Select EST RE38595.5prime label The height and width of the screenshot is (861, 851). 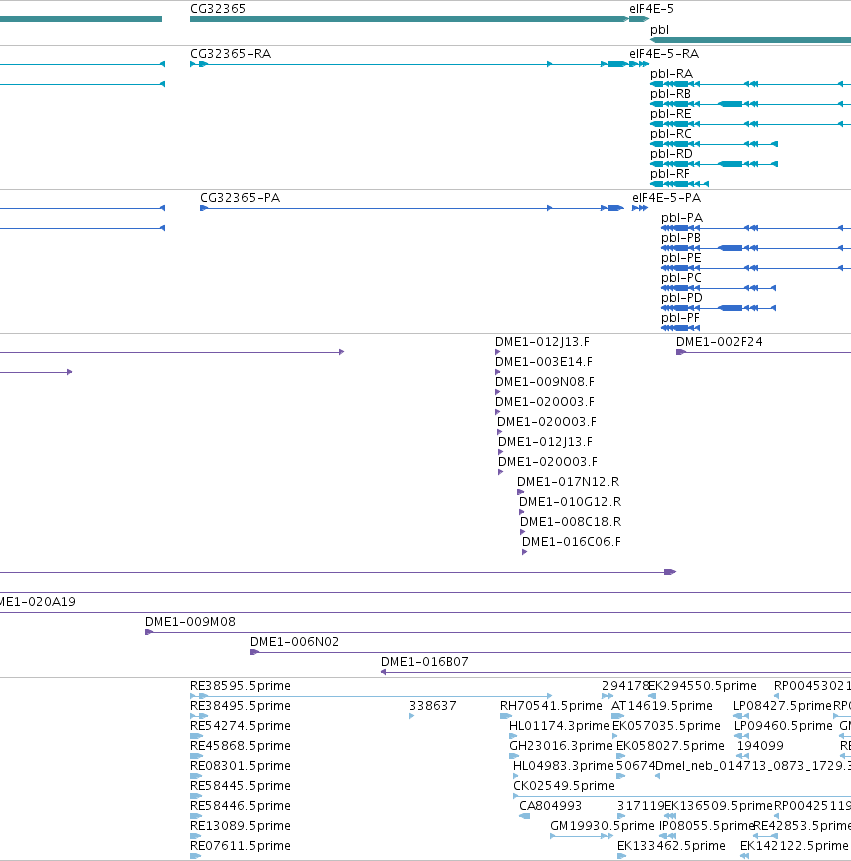[x=240, y=686]
